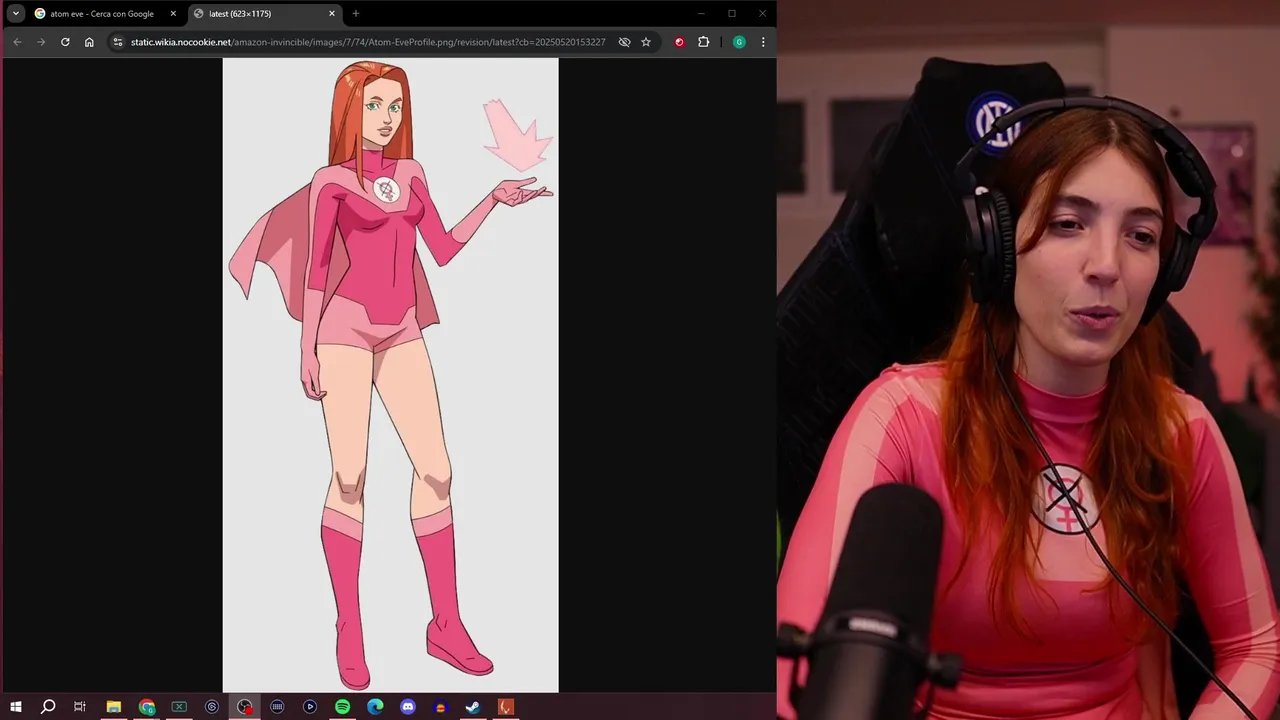
Task: Open the circular play-button taskbar app
Action: pos(310,707)
